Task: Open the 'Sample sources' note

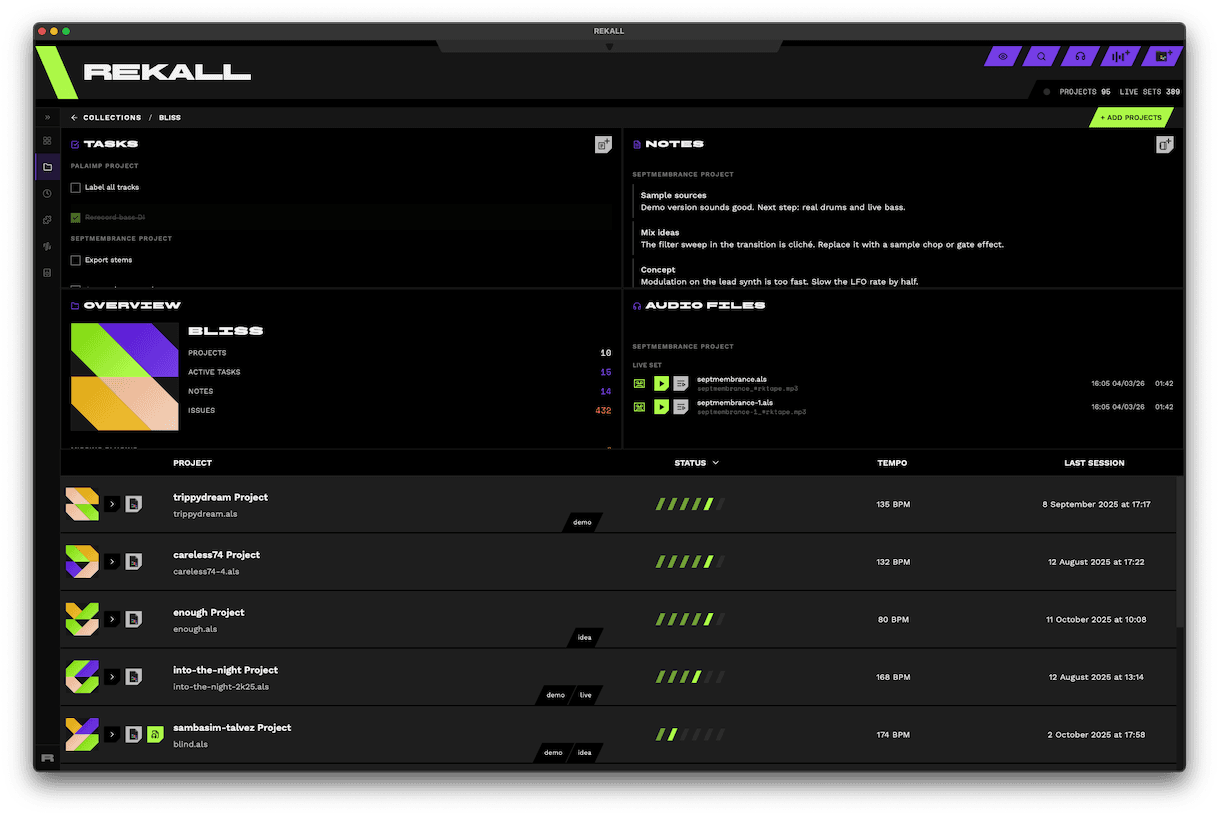Action: 909,201
